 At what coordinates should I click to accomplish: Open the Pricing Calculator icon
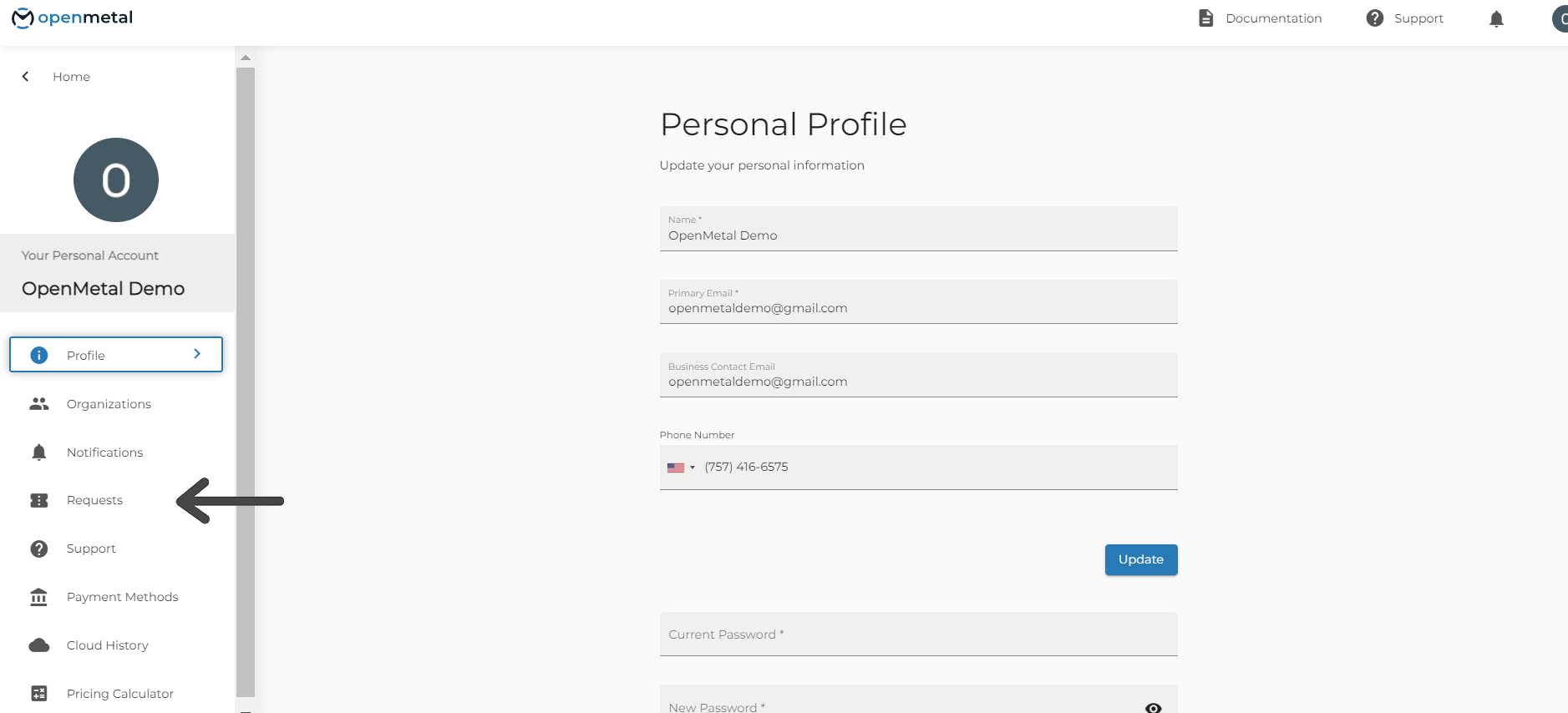38,693
